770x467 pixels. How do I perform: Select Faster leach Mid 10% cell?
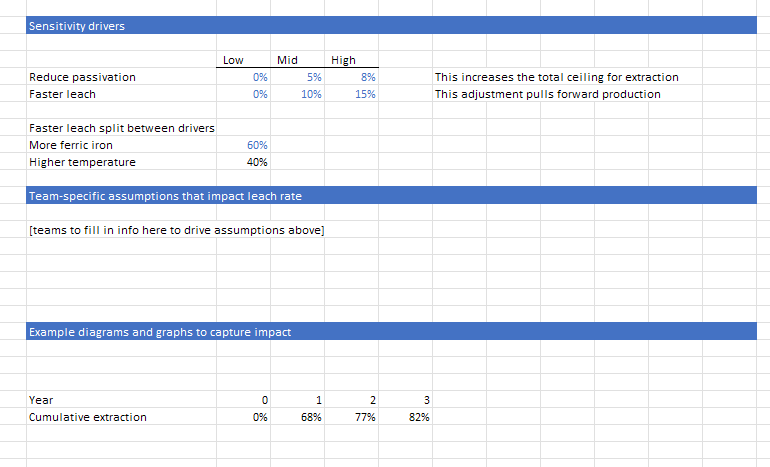[298, 94]
